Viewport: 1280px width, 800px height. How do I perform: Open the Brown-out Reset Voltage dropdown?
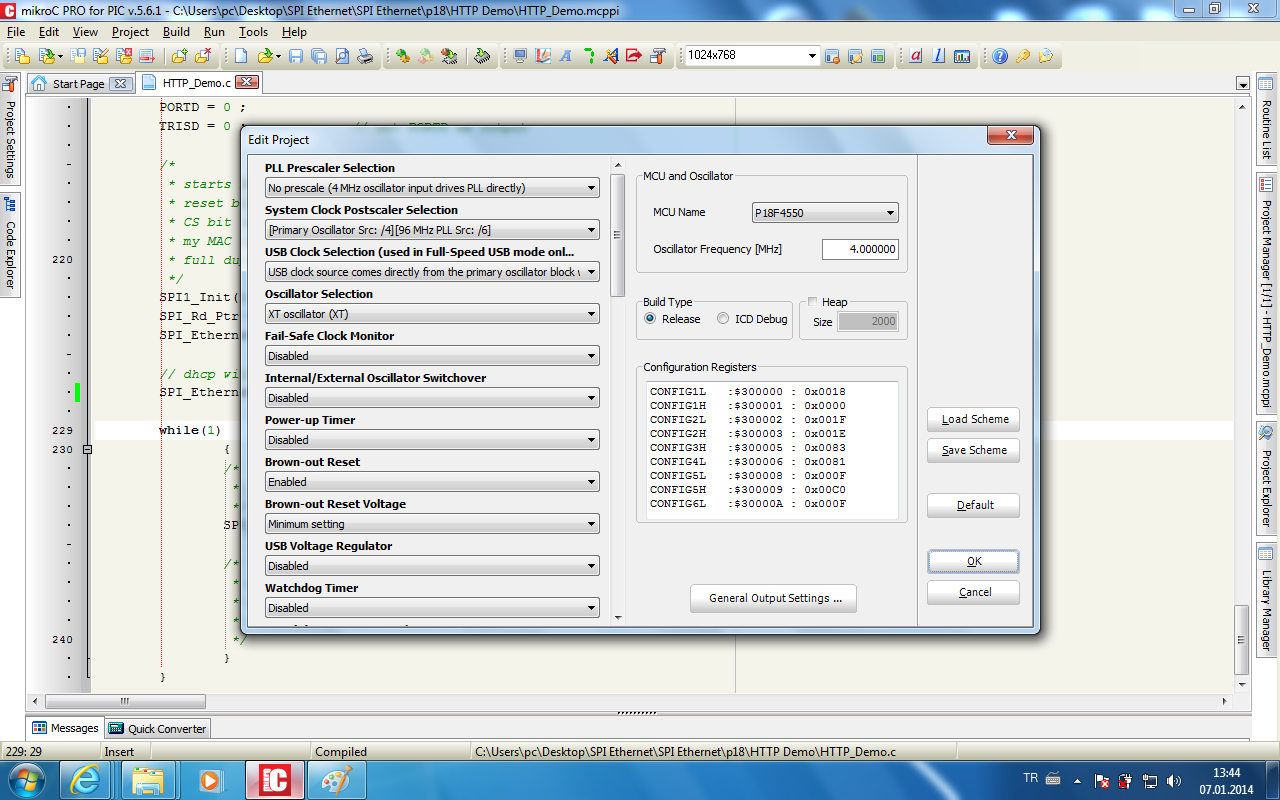(x=432, y=524)
